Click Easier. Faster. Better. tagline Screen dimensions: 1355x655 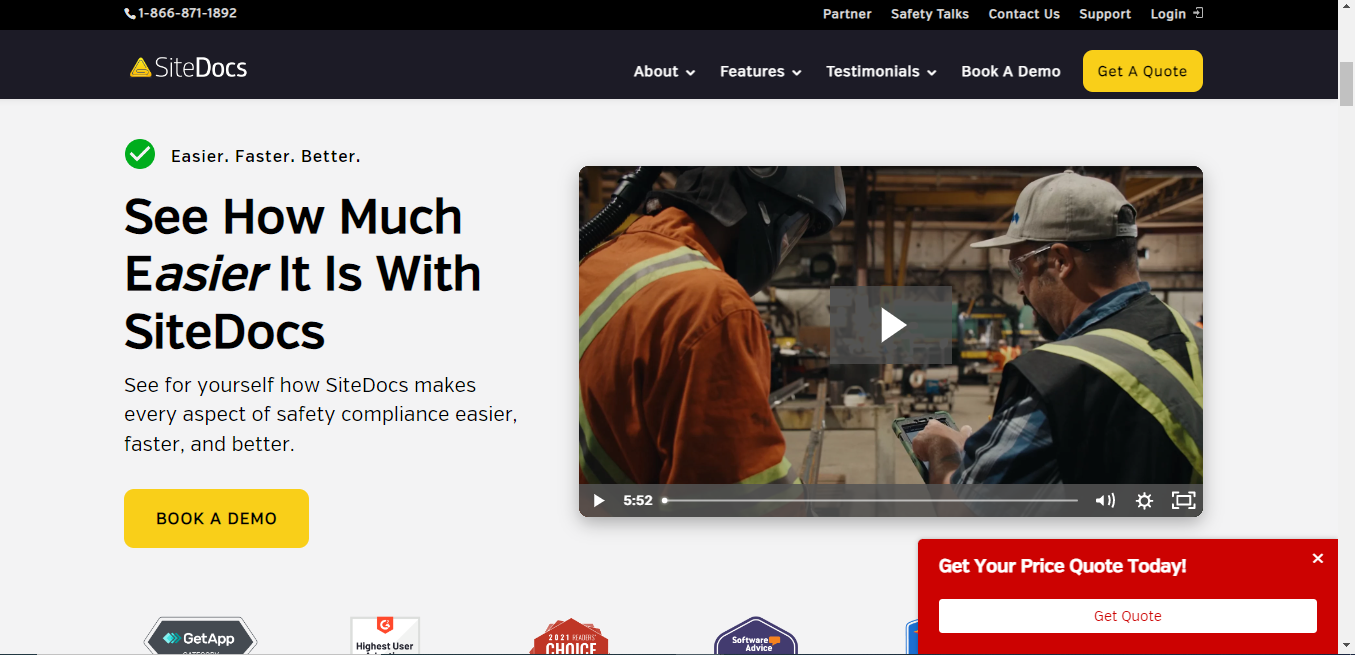coord(266,156)
